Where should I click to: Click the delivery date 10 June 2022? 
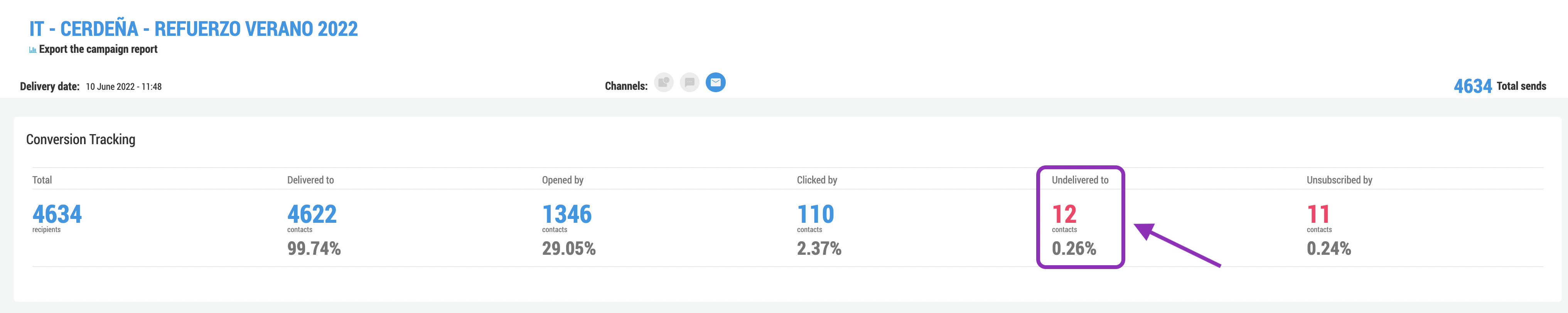coord(123,86)
